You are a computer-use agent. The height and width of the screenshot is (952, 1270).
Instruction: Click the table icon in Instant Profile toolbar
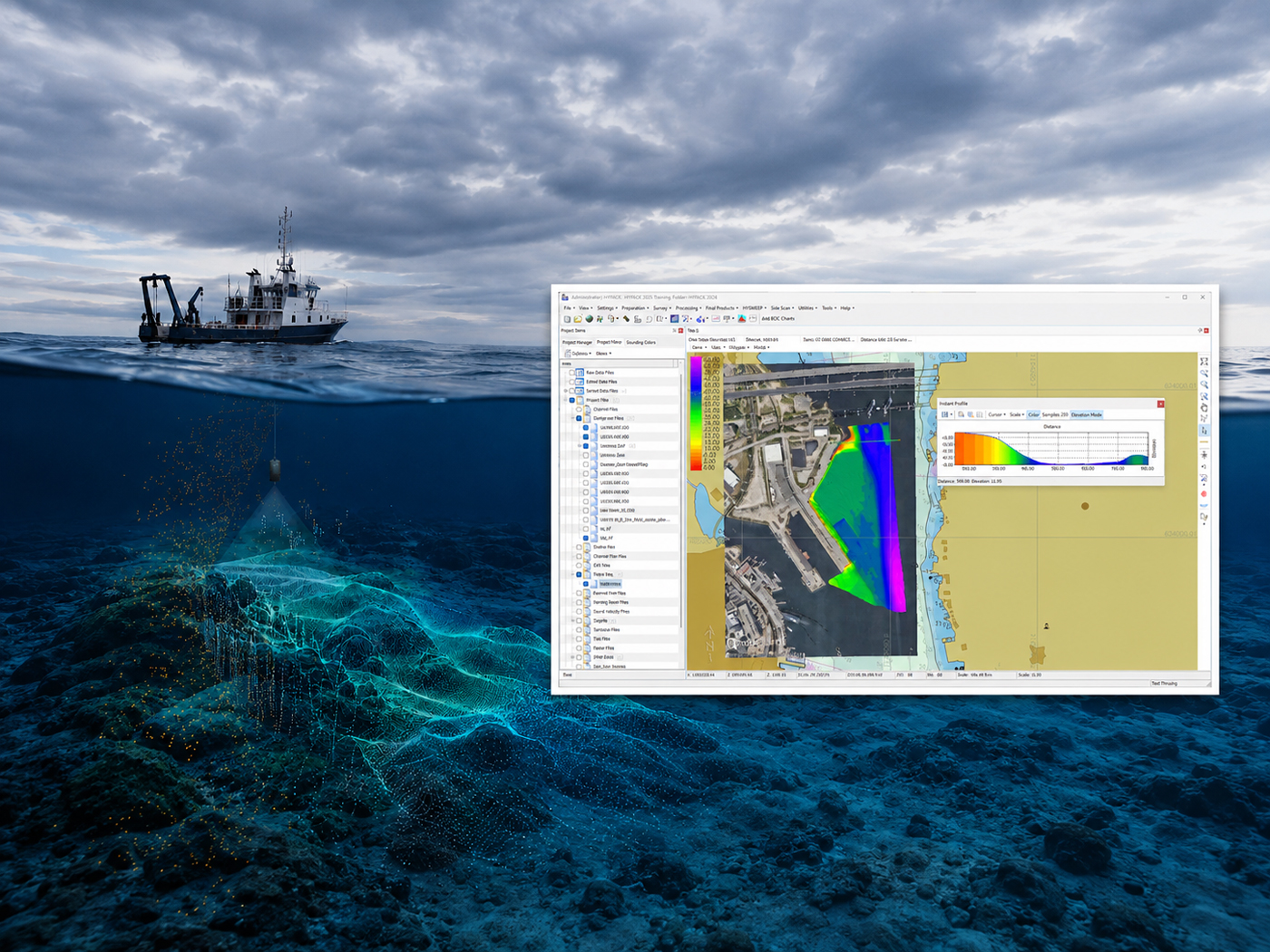(x=944, y=414)
